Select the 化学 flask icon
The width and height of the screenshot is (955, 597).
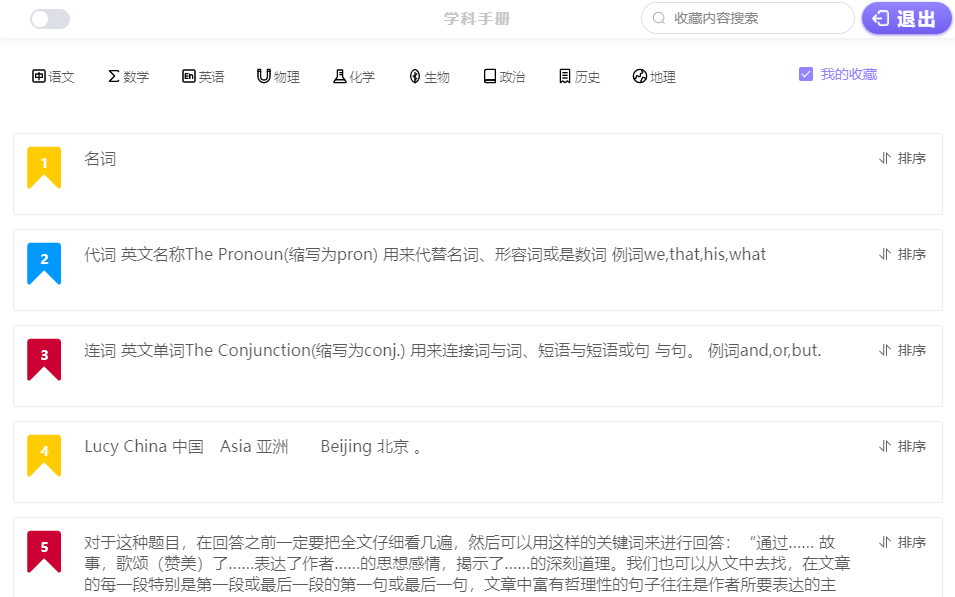point(339,76)
